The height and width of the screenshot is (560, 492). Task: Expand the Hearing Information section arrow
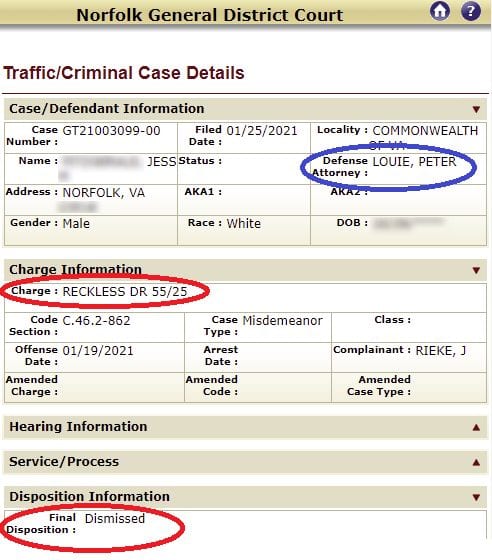pyautogui.click(x=476, y=428)
